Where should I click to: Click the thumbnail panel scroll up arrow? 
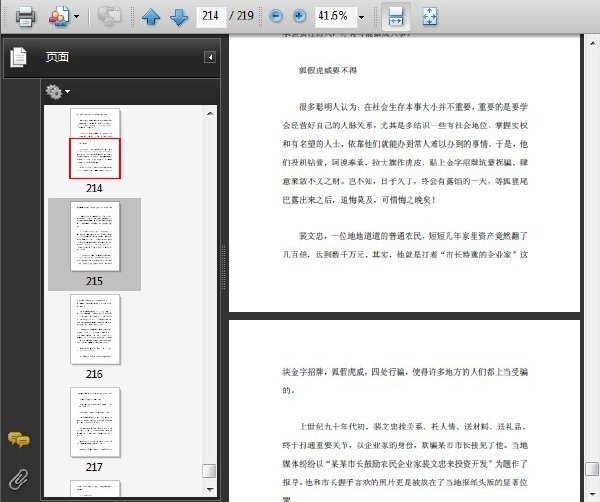[210, 113]
